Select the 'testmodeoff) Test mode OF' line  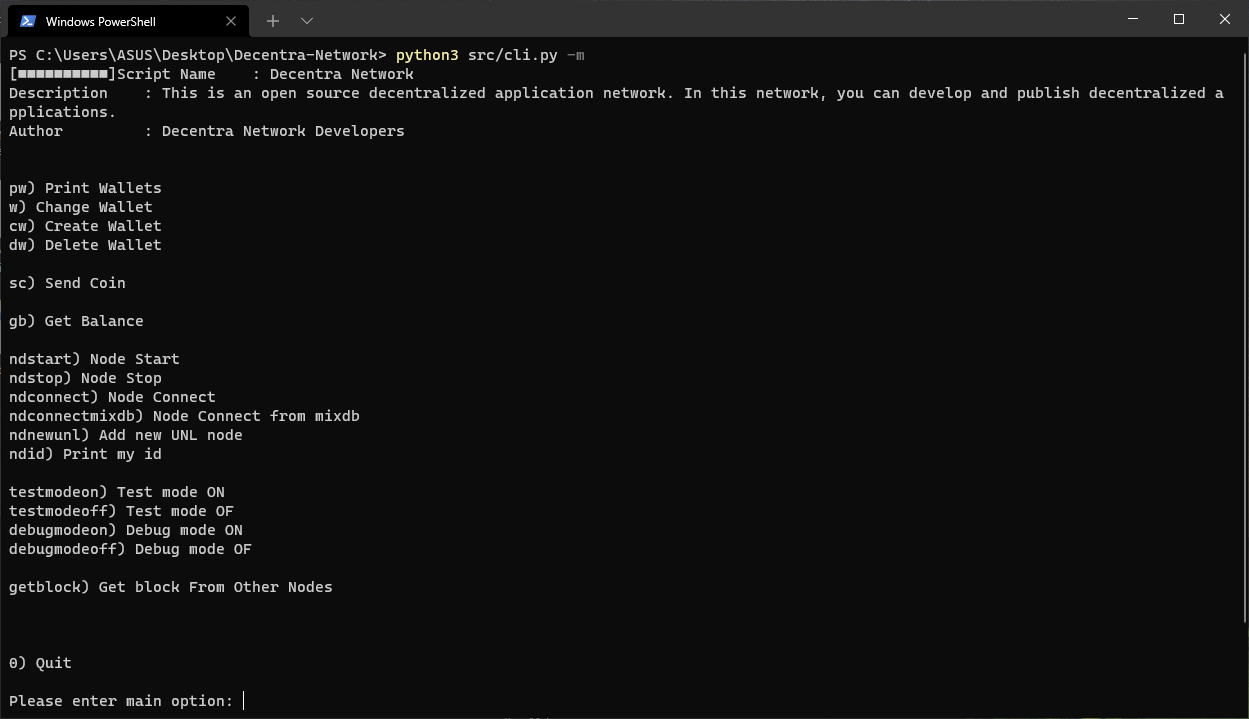[x=120, y=510]
